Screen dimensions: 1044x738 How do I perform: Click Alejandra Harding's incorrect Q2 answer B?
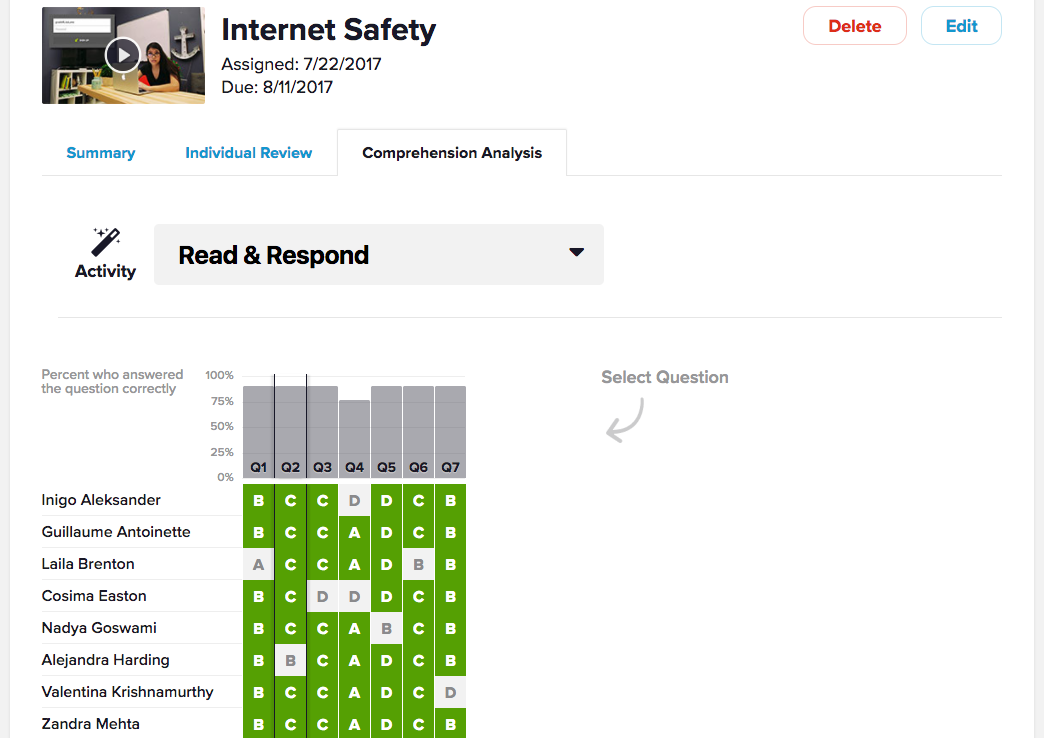pyautogui.click(x=290, y=660)
